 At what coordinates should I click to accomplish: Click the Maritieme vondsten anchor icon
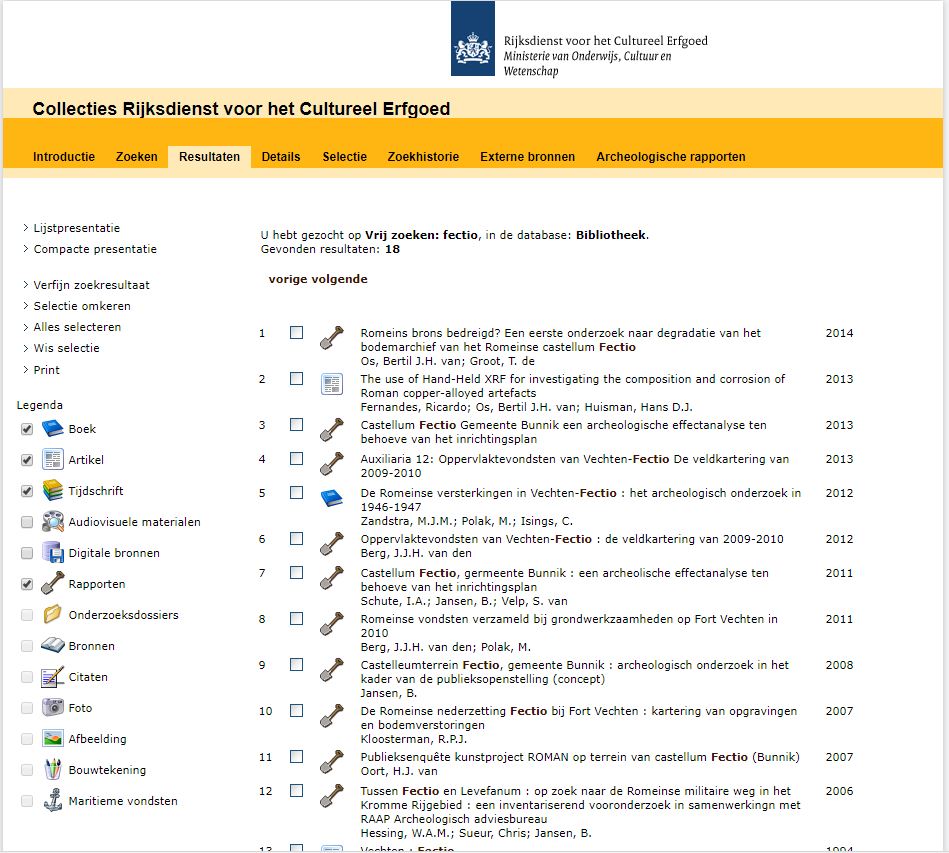coord(53,801)
